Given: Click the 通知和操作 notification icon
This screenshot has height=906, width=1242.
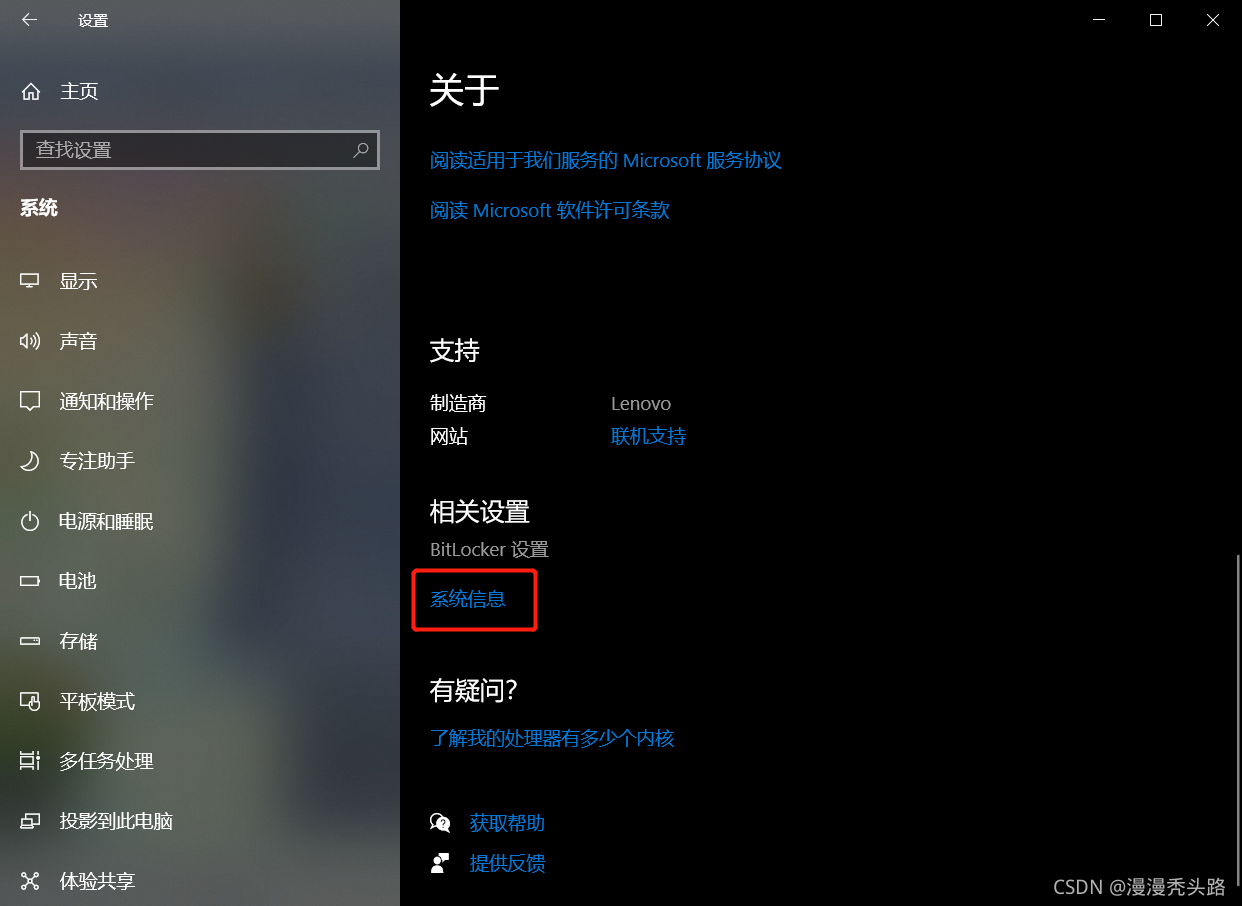Looking at the screenshot, I should coord(30,401).
